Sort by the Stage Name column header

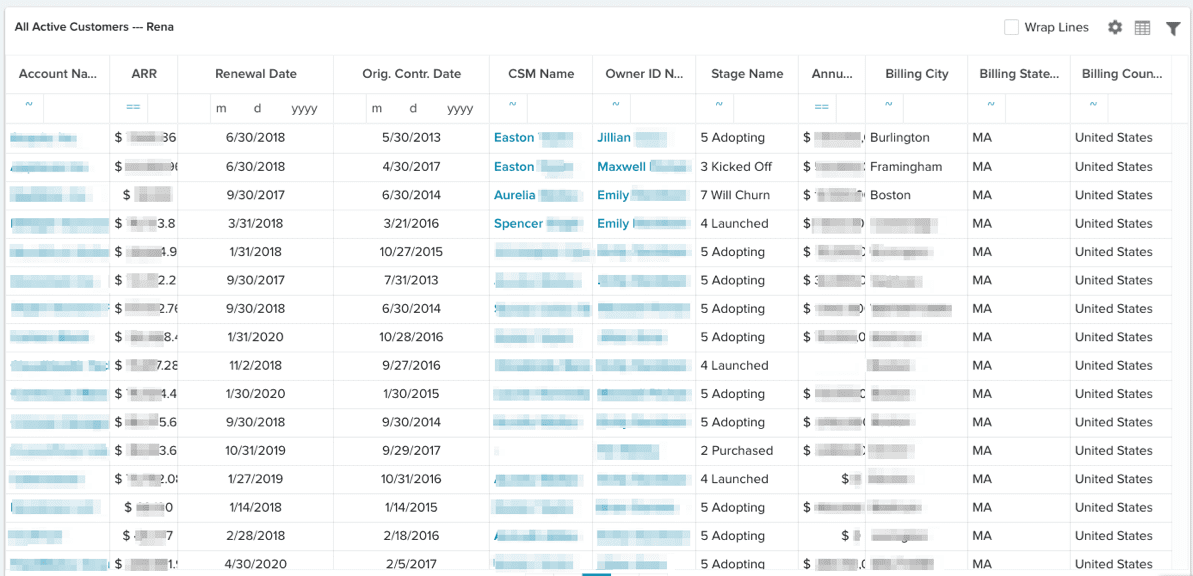(x=746, y=74)
